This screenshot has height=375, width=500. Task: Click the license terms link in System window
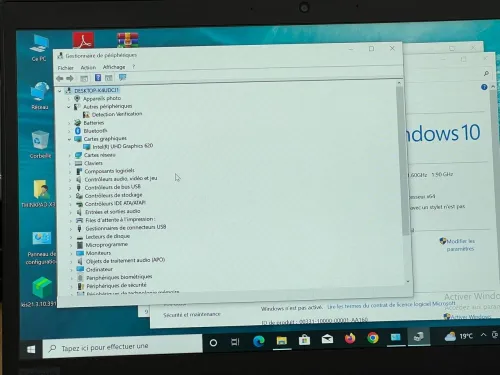(391, 305)
